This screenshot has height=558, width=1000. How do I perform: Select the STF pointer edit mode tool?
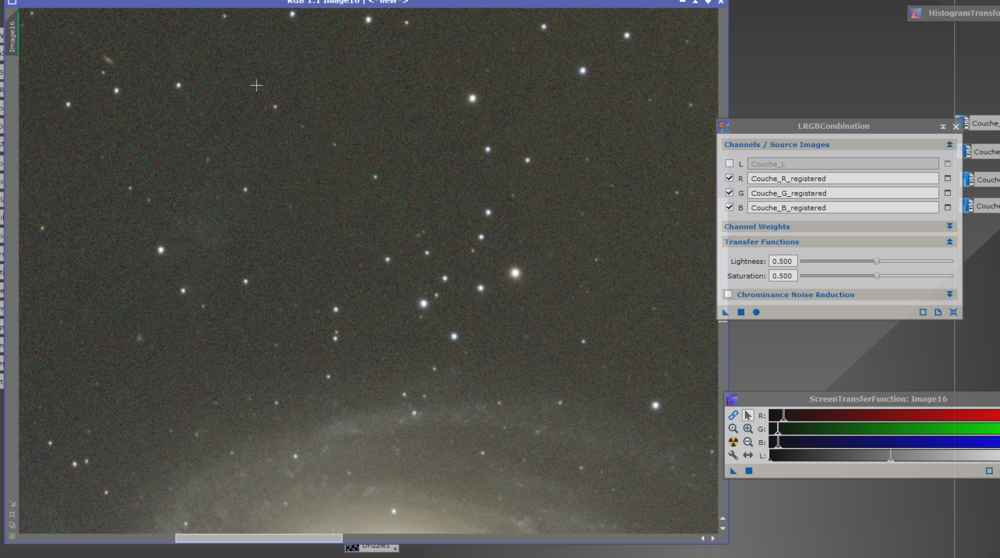point(748,415)
